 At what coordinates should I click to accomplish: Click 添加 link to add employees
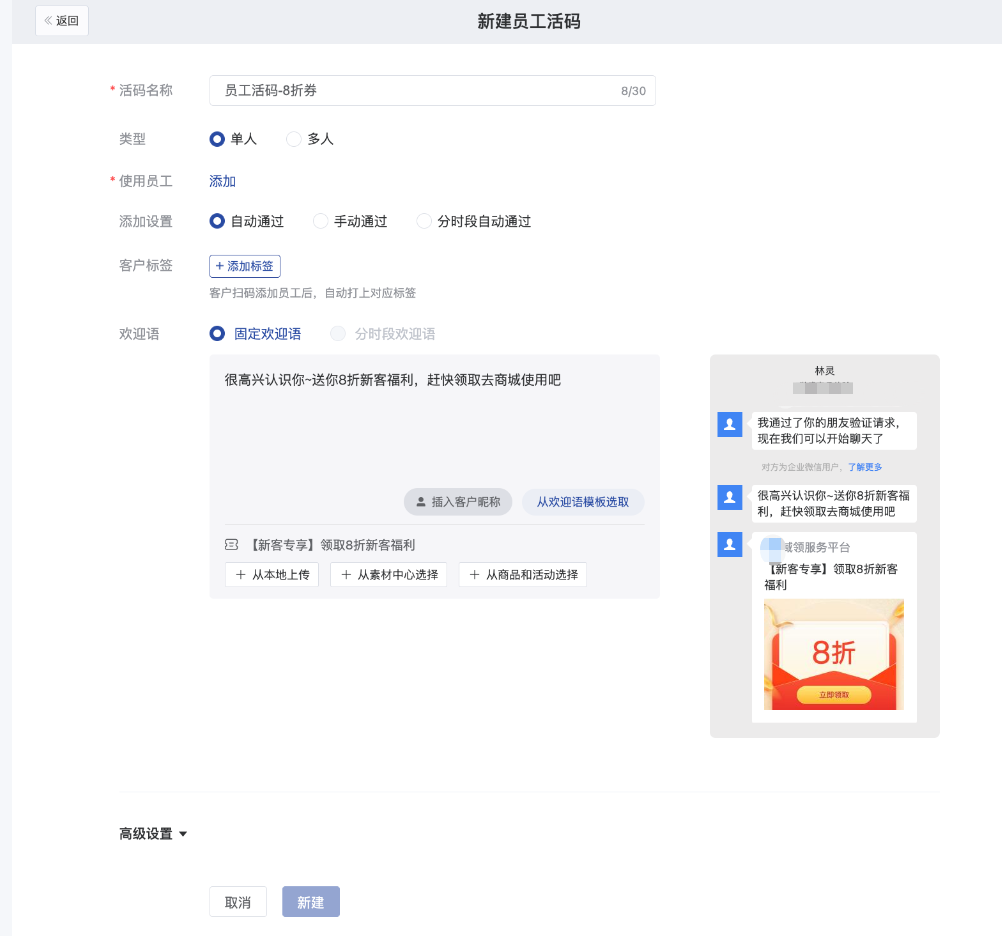(222, 181)
